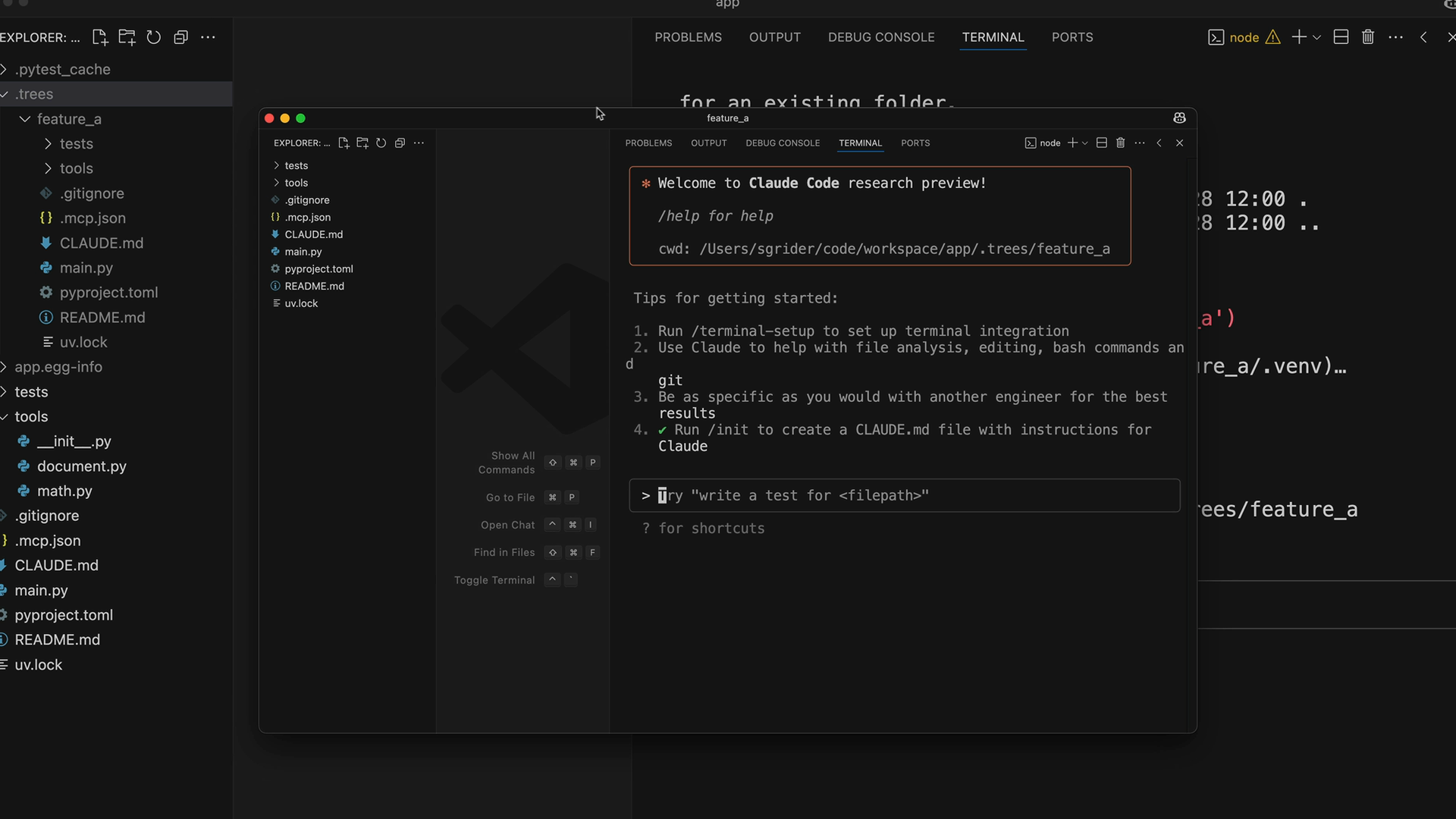The width and height of the screenshot is (1456, 819).
Task: Click New Folder icon in back window explorer
Action: (127, 37)
